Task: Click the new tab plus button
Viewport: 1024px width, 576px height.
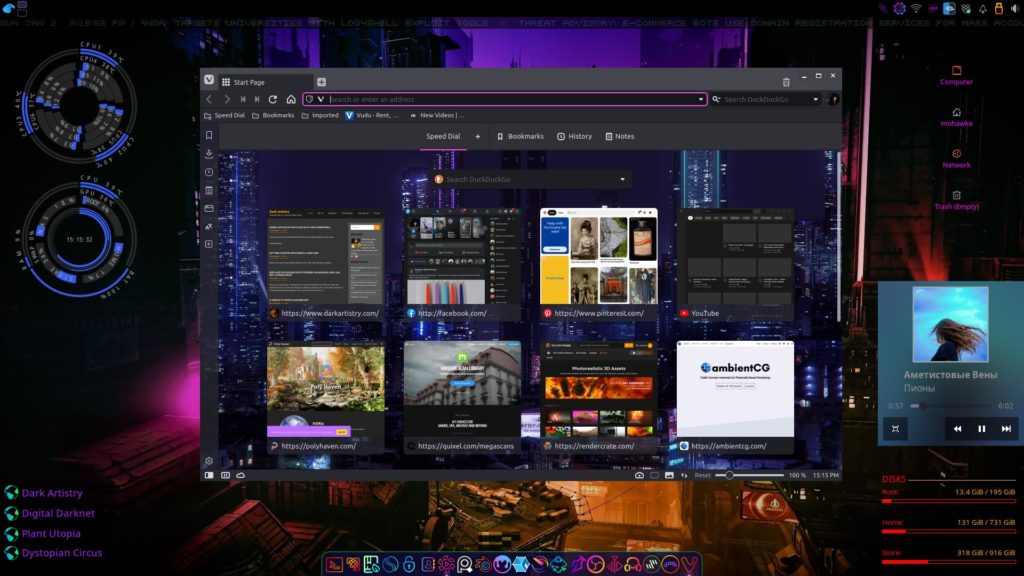Action: point(321,82)
